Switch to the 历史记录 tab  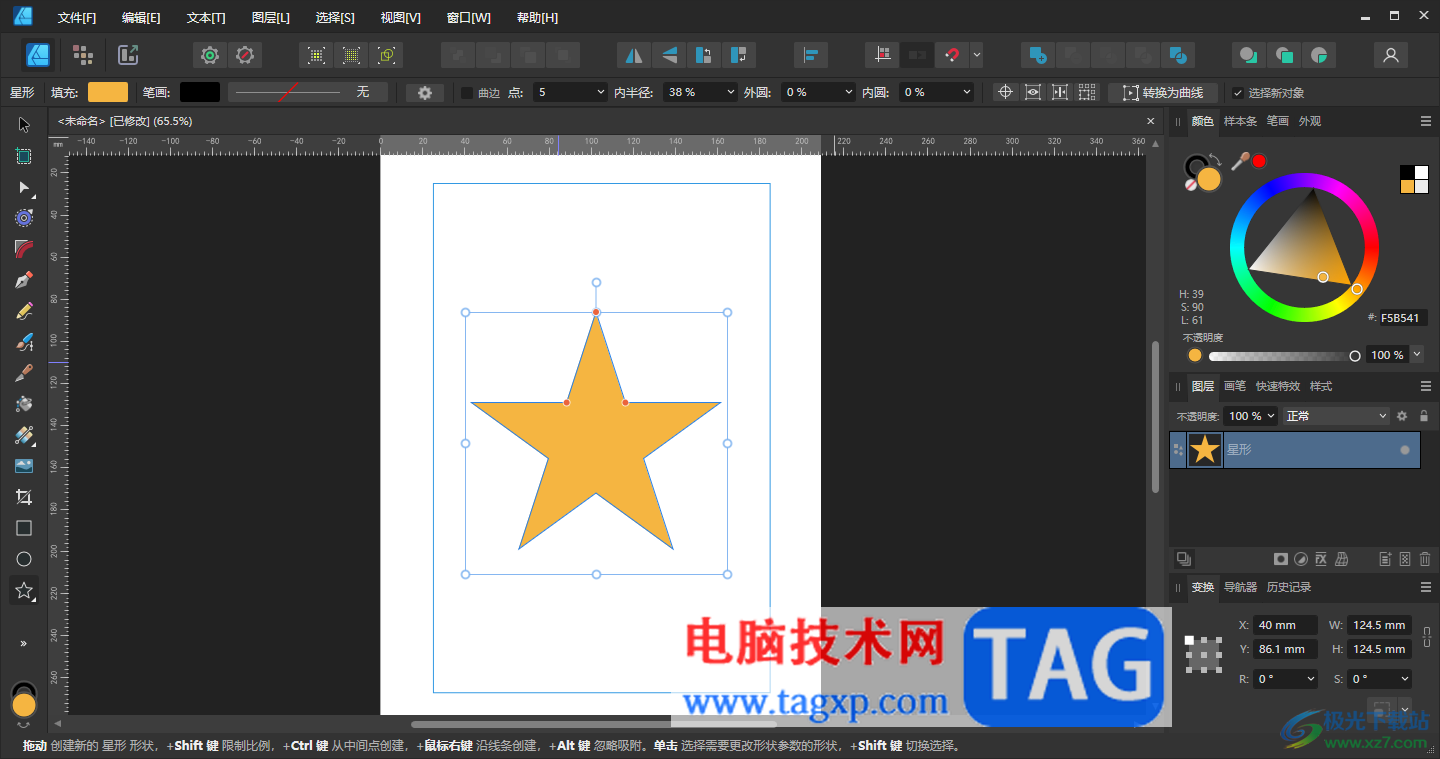tap(1289, 587)
